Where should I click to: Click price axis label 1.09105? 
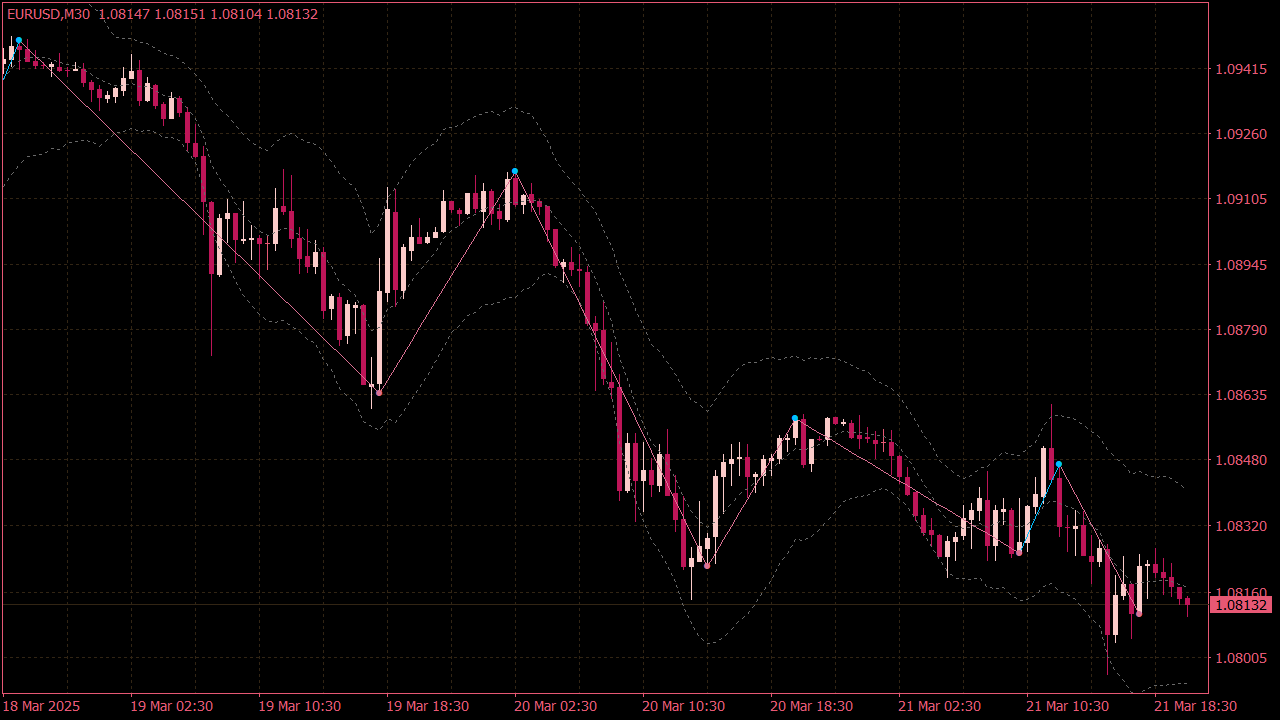pyautogui.click(x=1239, y=200)
